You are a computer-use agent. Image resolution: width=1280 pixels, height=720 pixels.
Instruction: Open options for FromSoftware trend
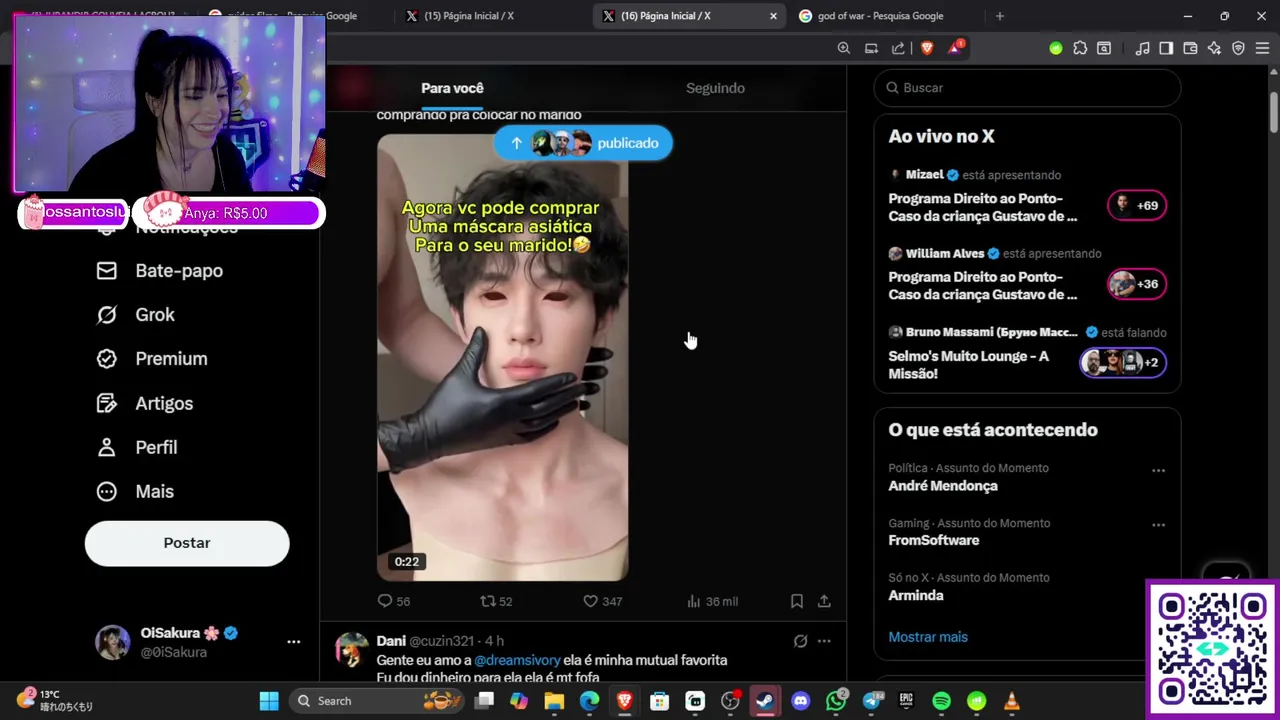click(1158, 525)
